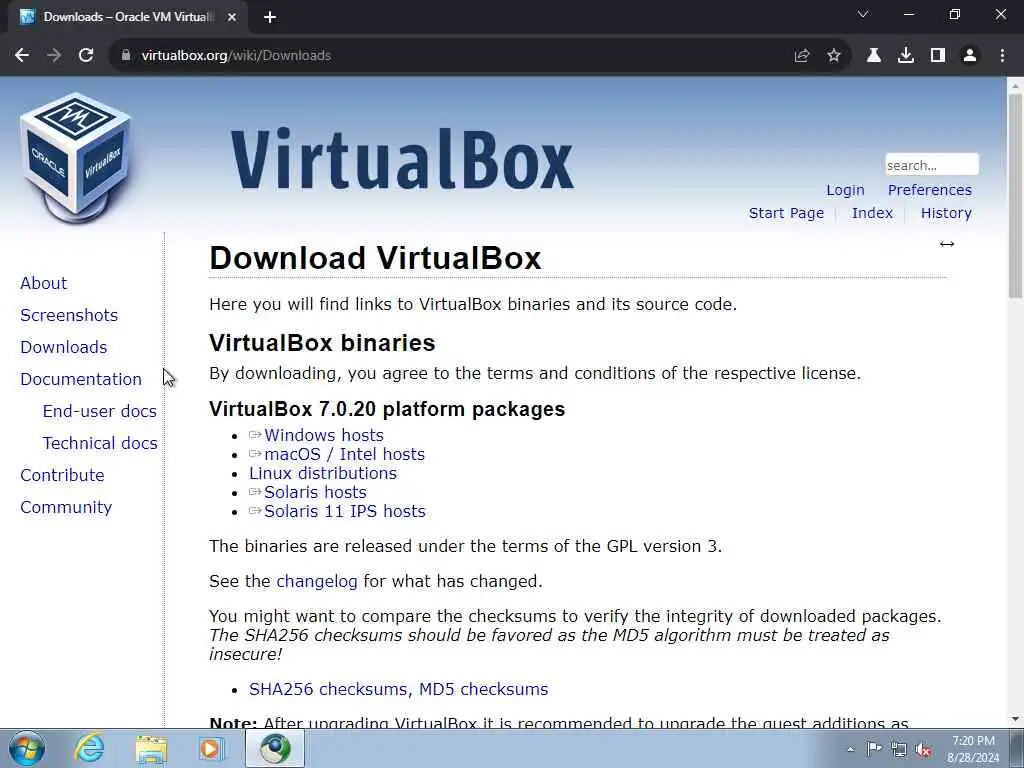Go to Start Page link

pos(786,213)
